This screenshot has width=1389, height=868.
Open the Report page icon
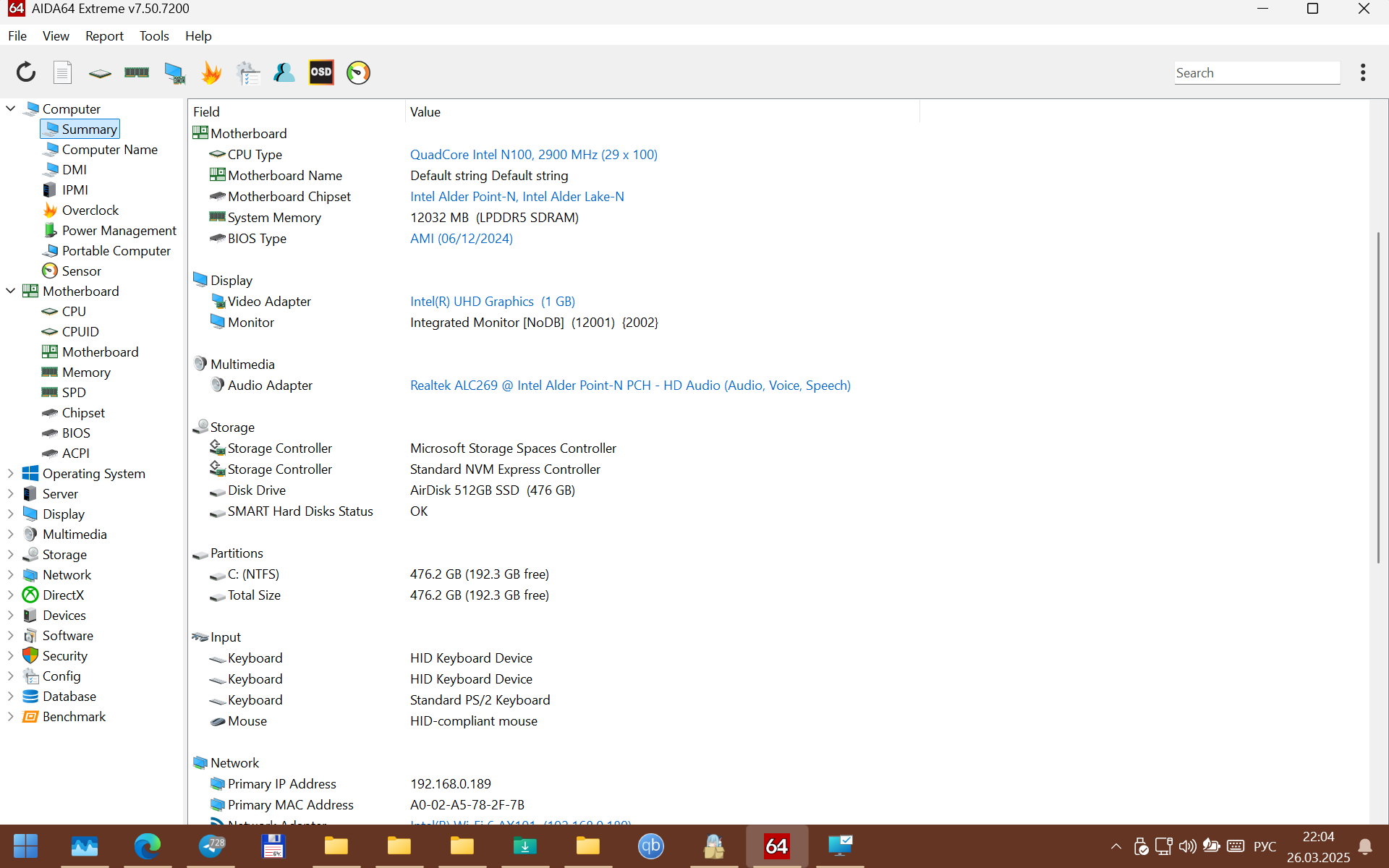click(x=63, y=72)
